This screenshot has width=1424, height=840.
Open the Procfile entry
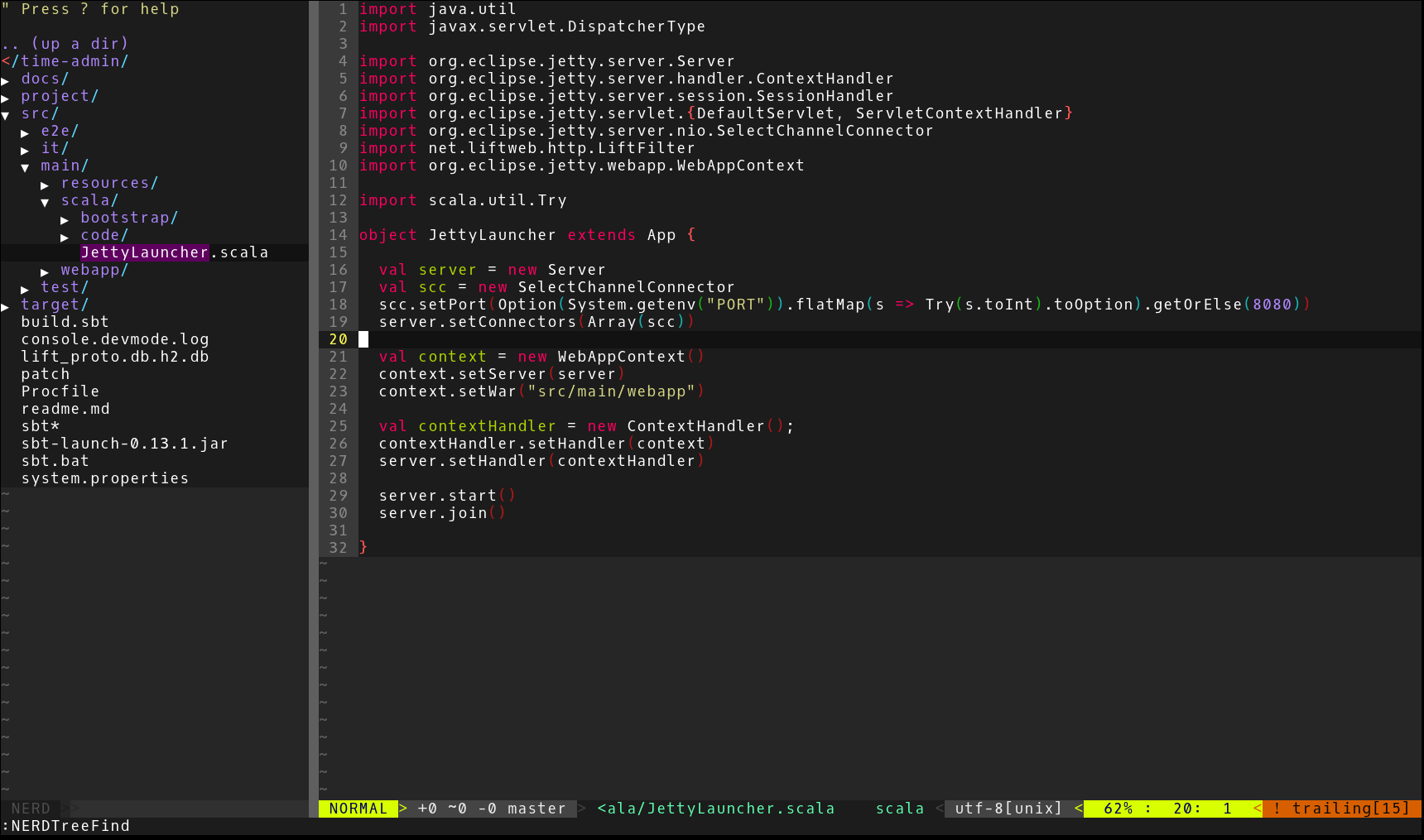pos(60,391)
